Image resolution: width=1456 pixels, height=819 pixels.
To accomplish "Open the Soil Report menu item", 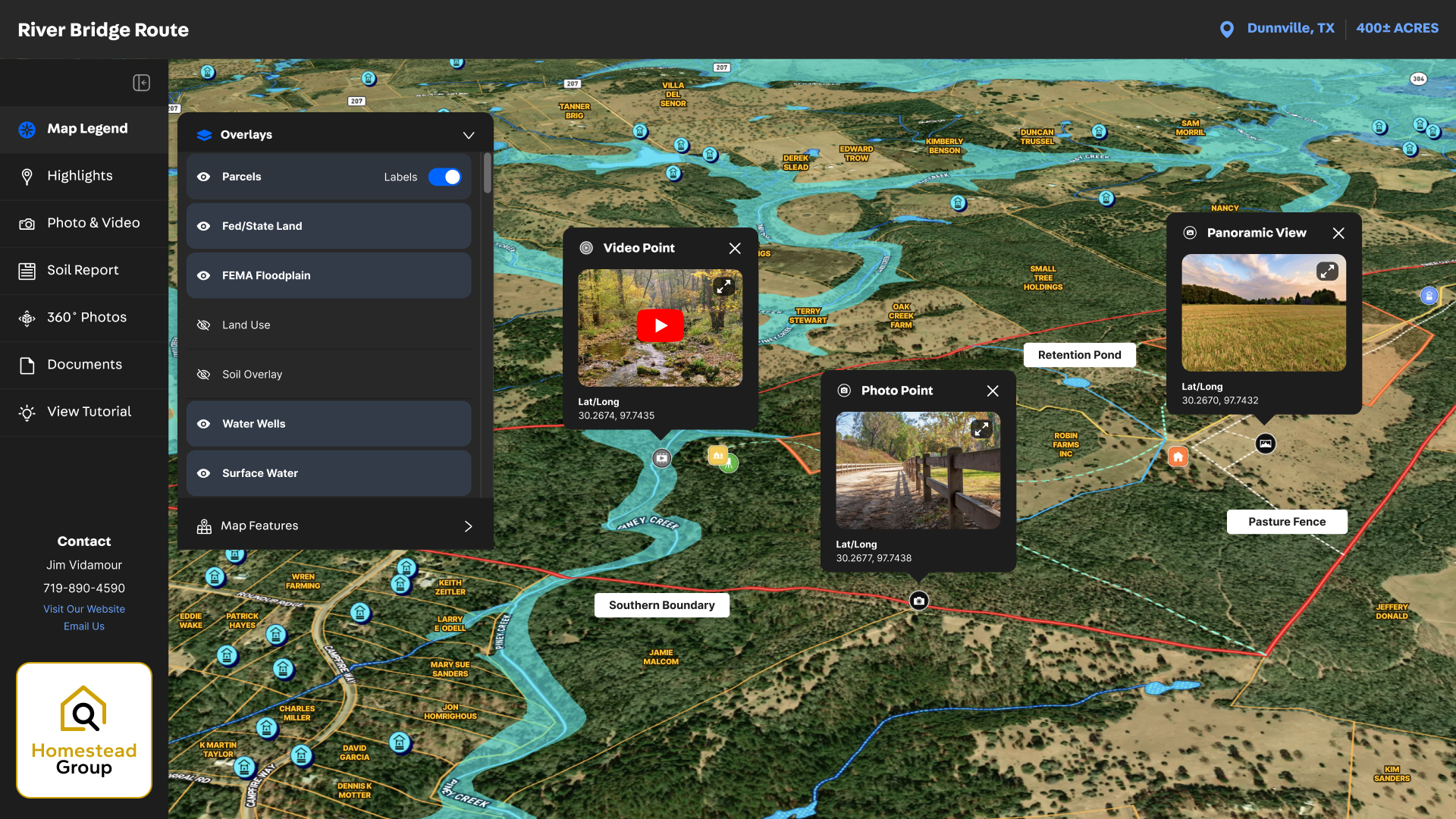I will 83,271.
